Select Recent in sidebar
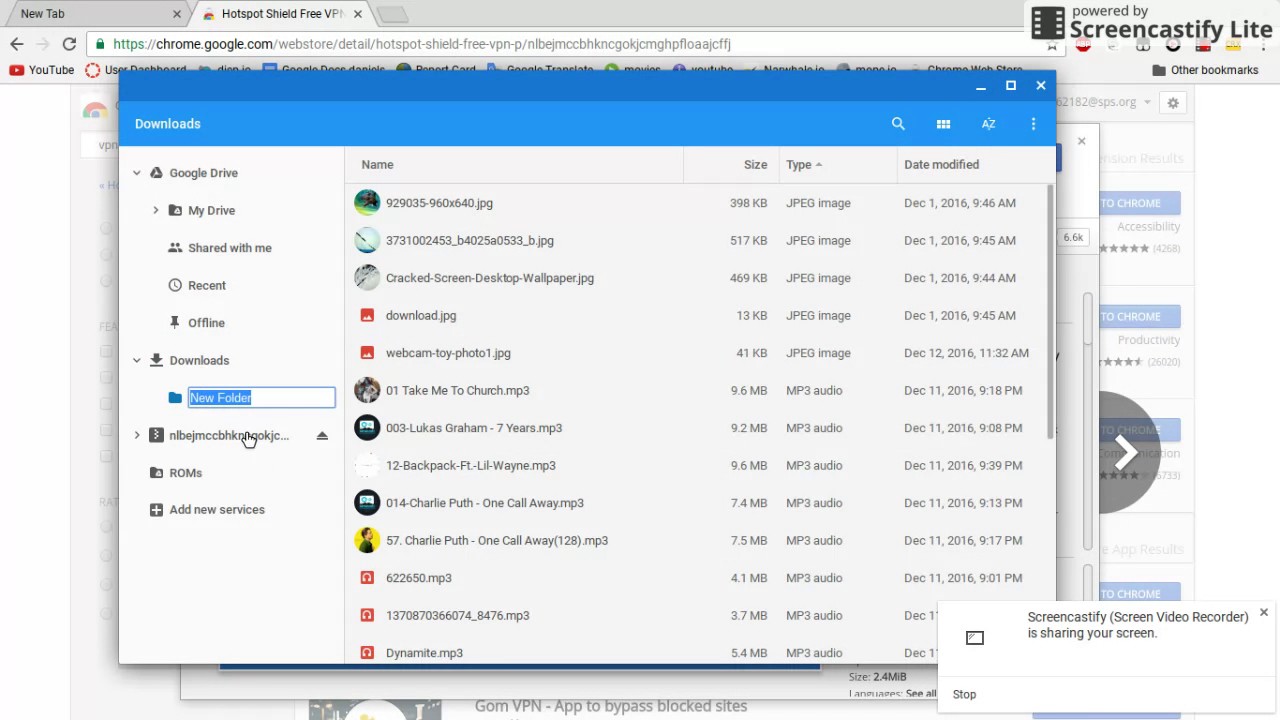This screenshot has height=720, width=1280. point(207,285)
